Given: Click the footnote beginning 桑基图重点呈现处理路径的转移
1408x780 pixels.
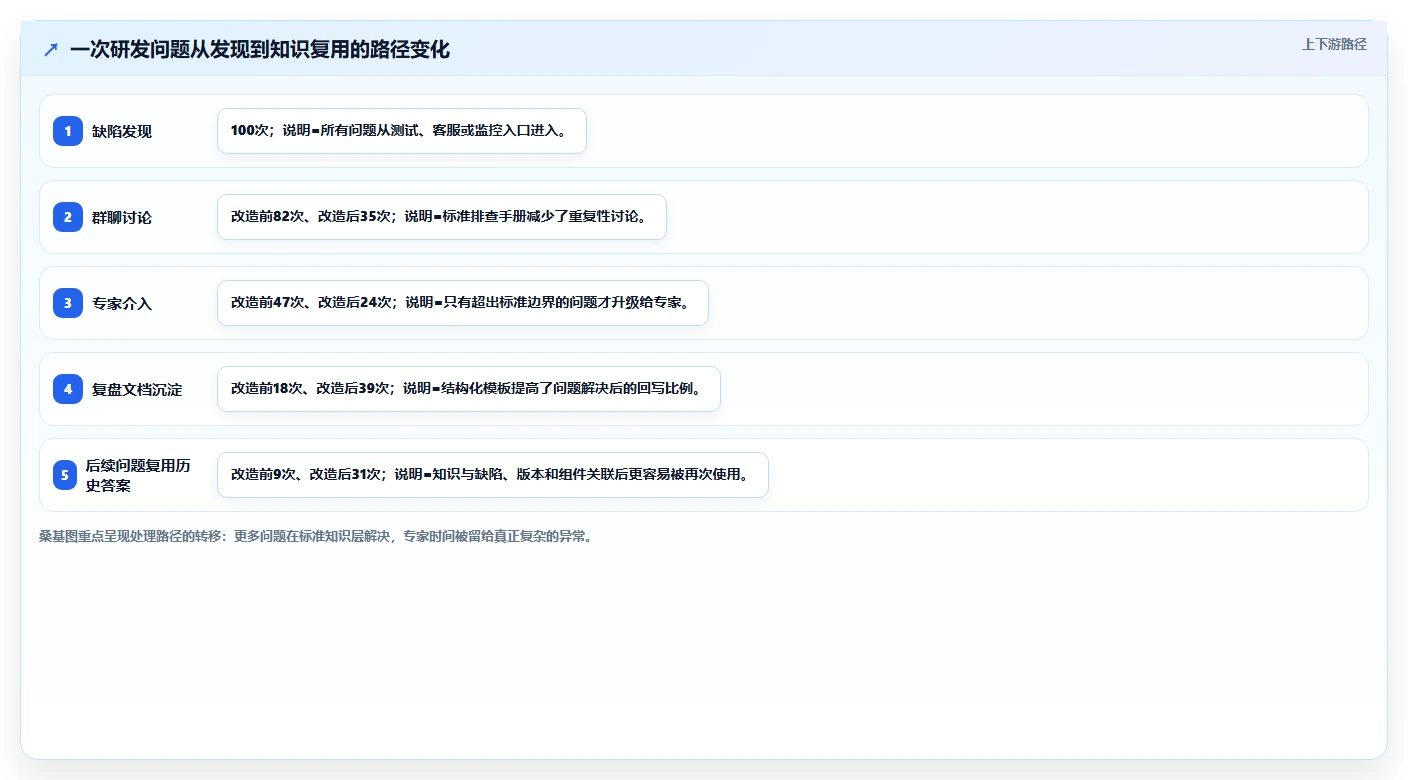Looking at the screenshot, I should click(316, 536).
